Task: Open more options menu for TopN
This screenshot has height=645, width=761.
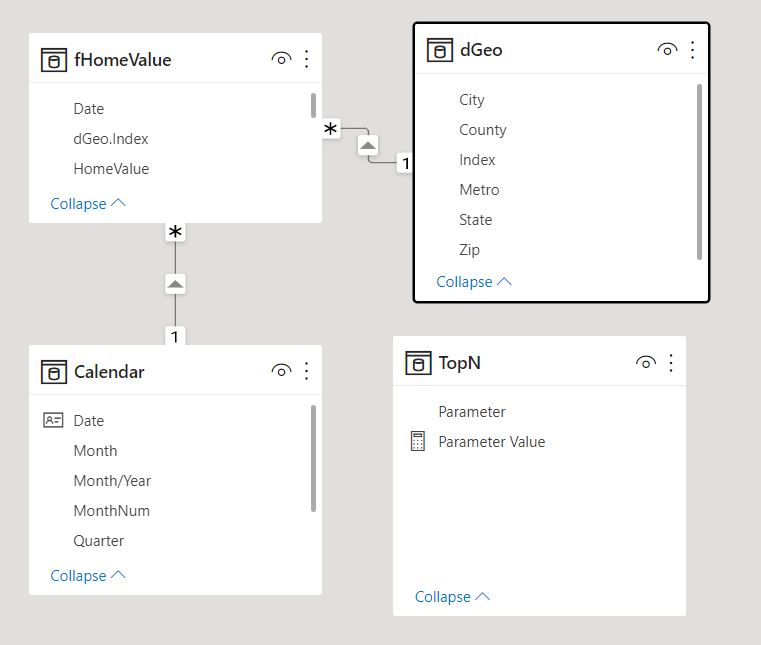Action: click(x=671, y=363)
